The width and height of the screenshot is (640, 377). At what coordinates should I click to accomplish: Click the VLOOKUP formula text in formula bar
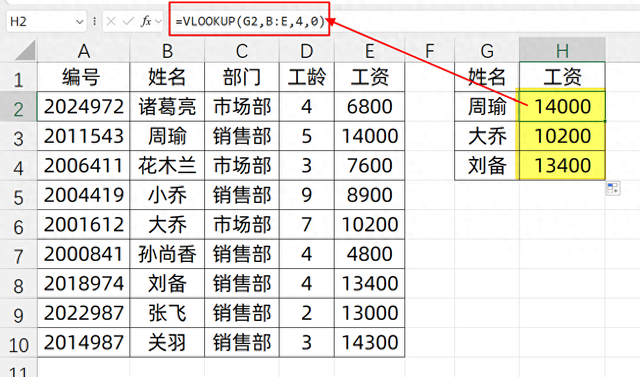[x=250, y=21]
